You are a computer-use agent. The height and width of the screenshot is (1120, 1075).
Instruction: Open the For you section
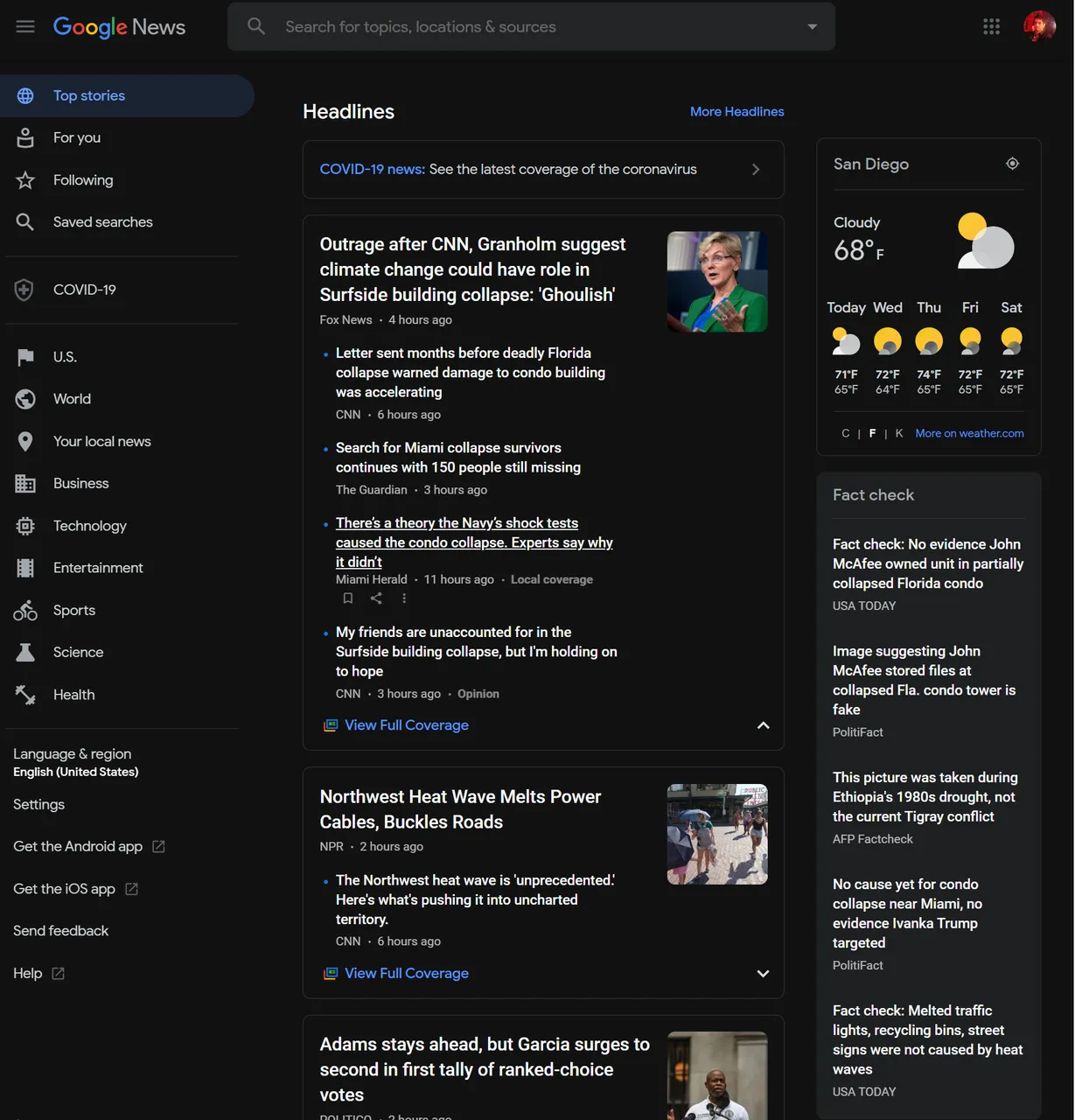click(x=77, y=137)
